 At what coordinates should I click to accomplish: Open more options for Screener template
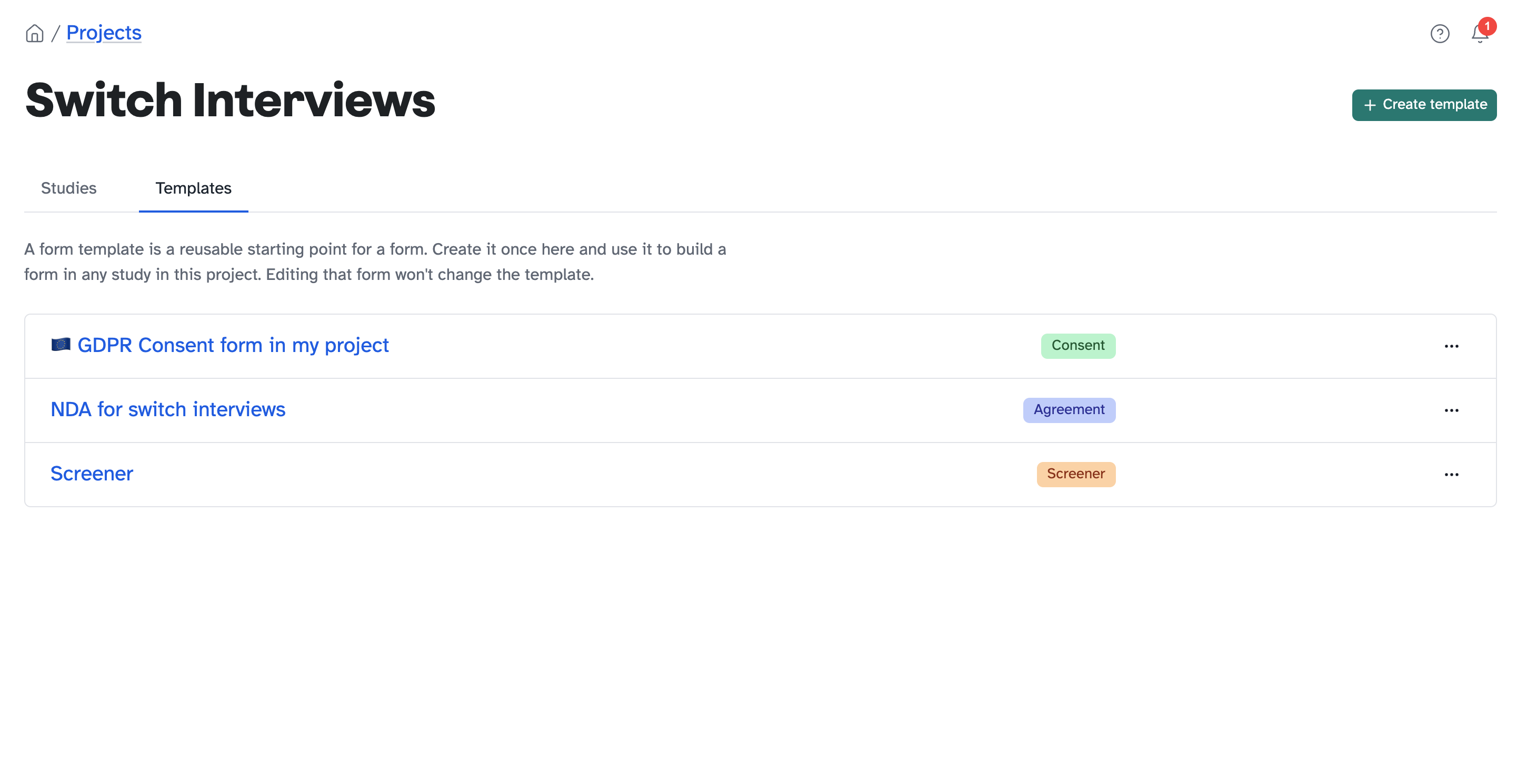point(1451,475)
